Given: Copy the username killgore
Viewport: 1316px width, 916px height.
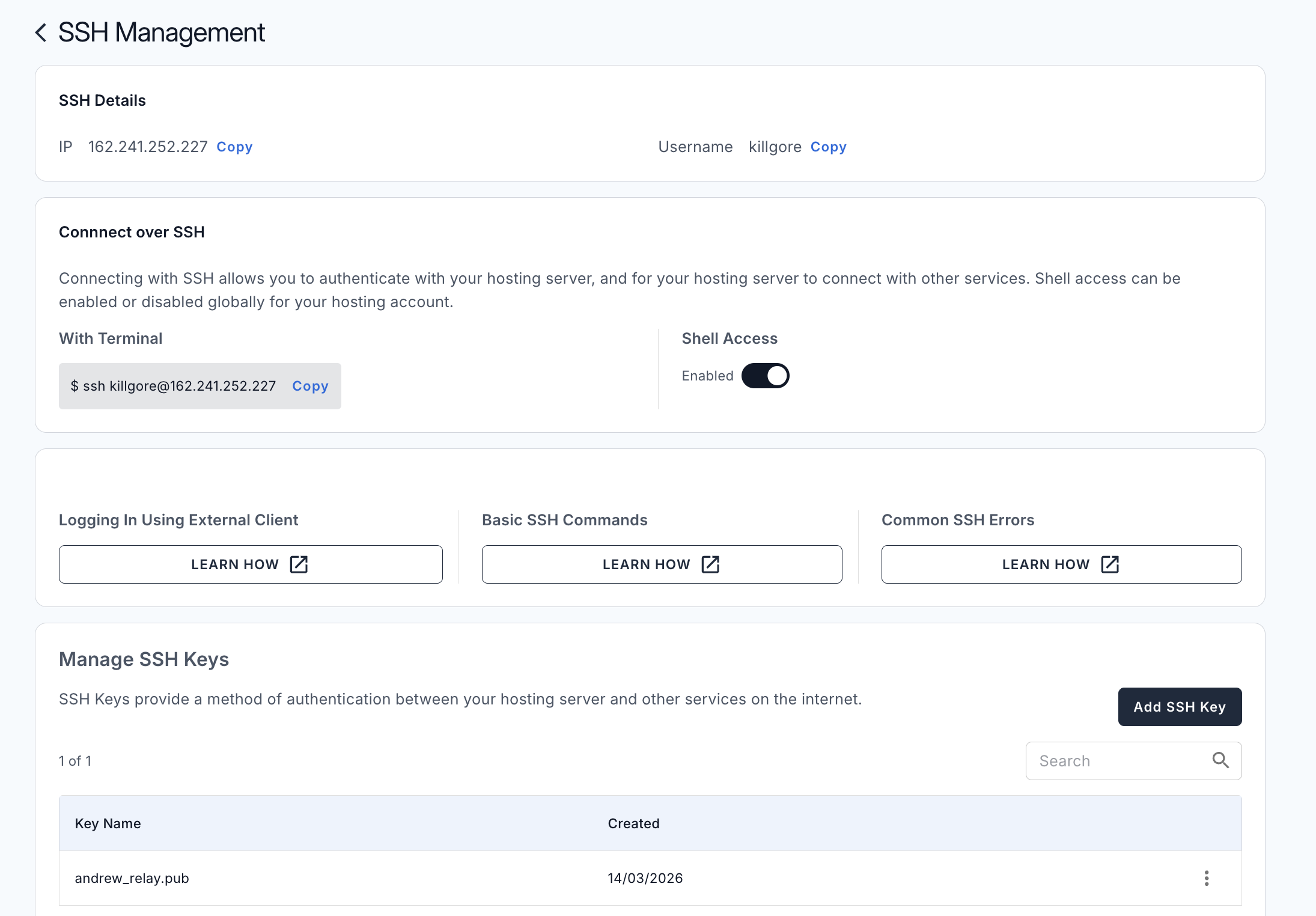Looking at the screenshot, I should click(x=829, y=147).
